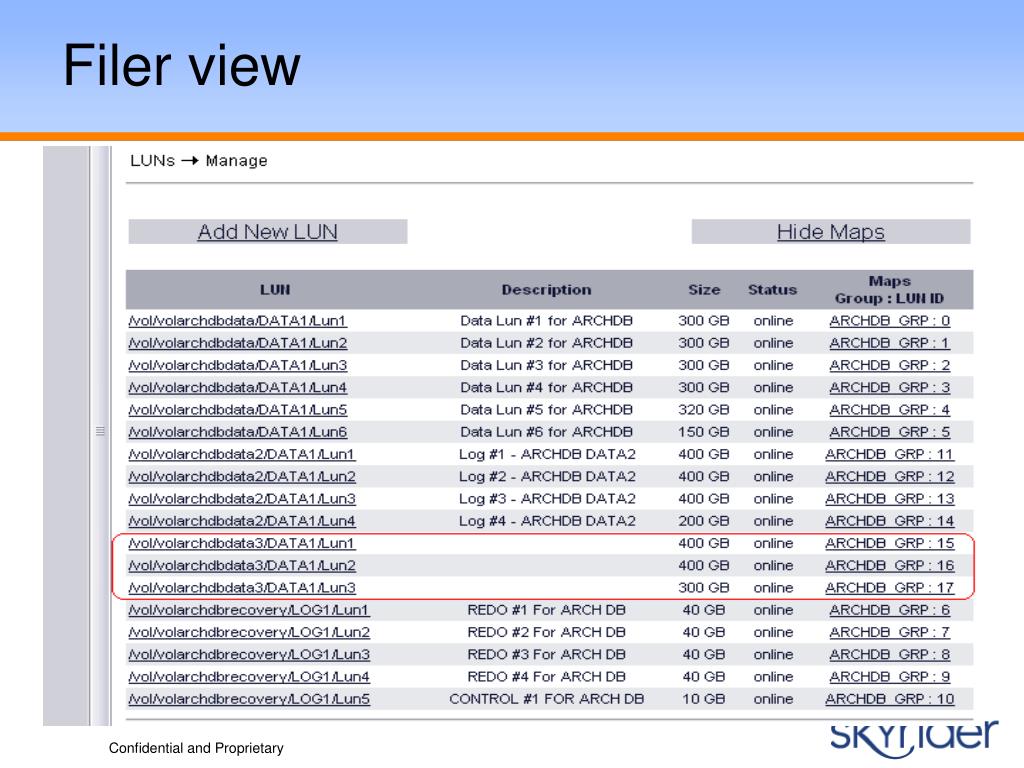The width and height of the screenshot is (1024, 768).
Task: Click the ARCHDB_GRP : 12 map link
Action: pos(889,476)
